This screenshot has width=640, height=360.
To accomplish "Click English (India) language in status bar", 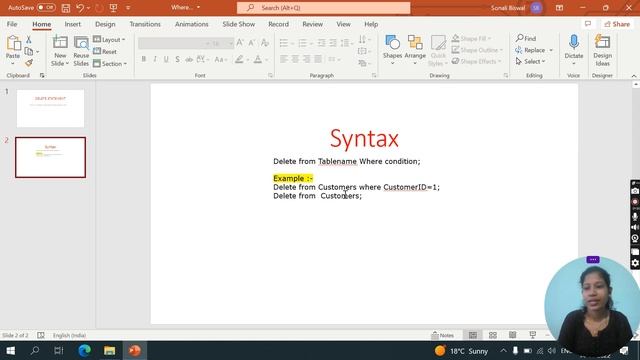I will click(69, 335).
